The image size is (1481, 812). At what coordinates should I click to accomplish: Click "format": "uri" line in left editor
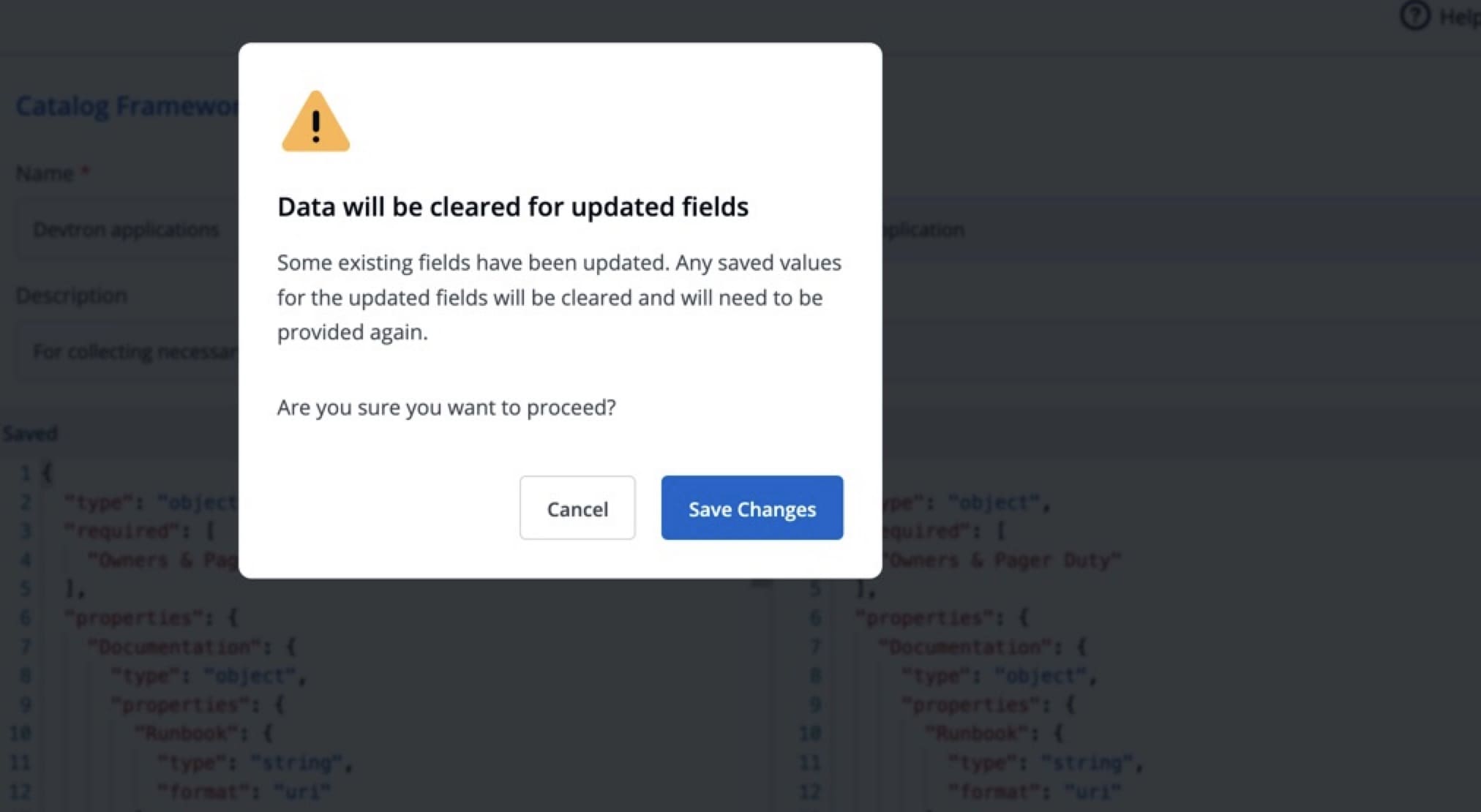[x=244, y=792]
